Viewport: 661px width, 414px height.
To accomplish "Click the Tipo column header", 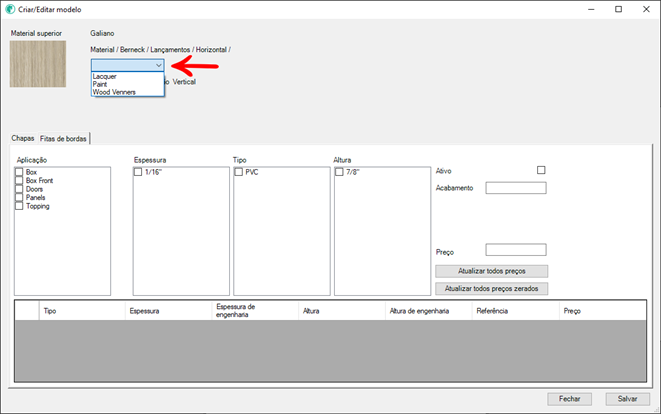I will tap(82, 311).
